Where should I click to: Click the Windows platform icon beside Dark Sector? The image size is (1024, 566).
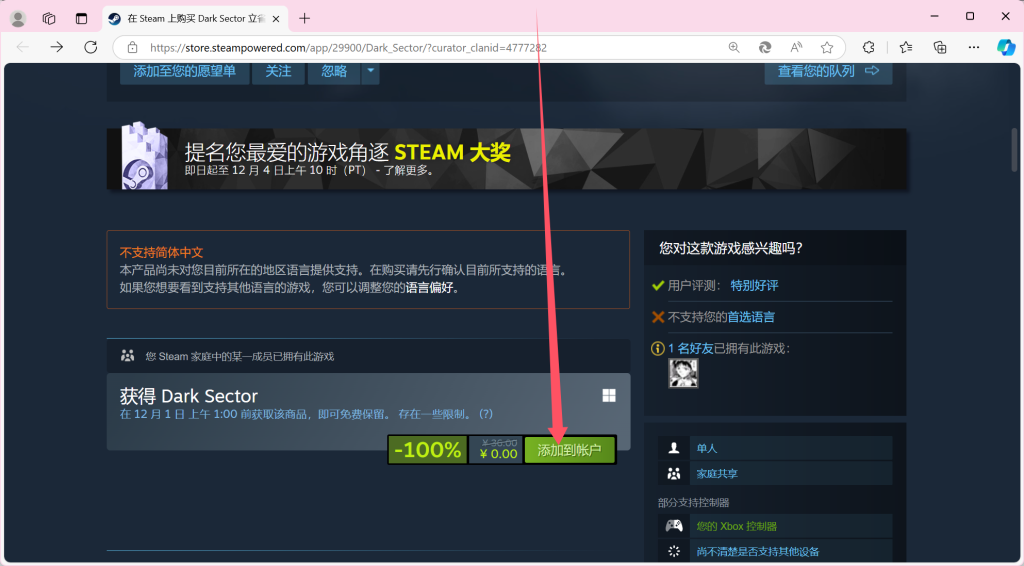(609, 396)
